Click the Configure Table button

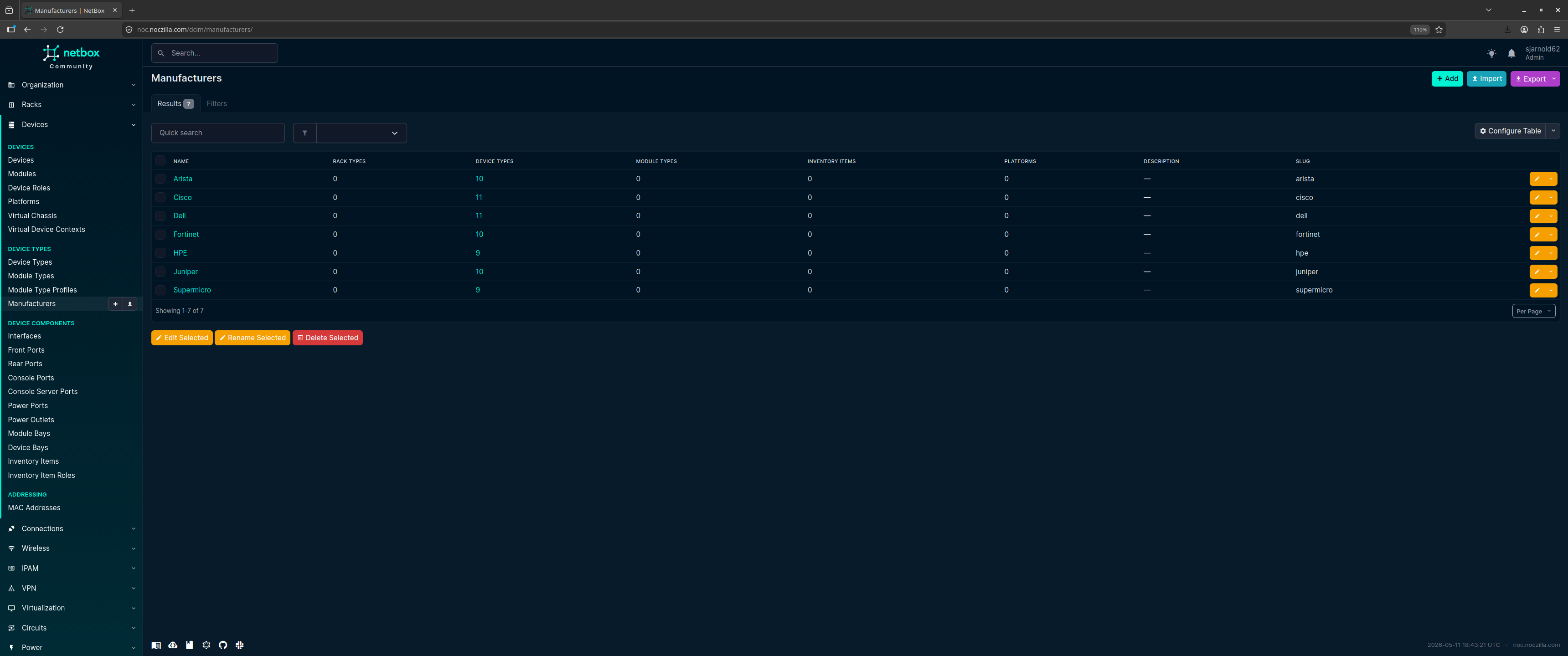[1510, 131]
